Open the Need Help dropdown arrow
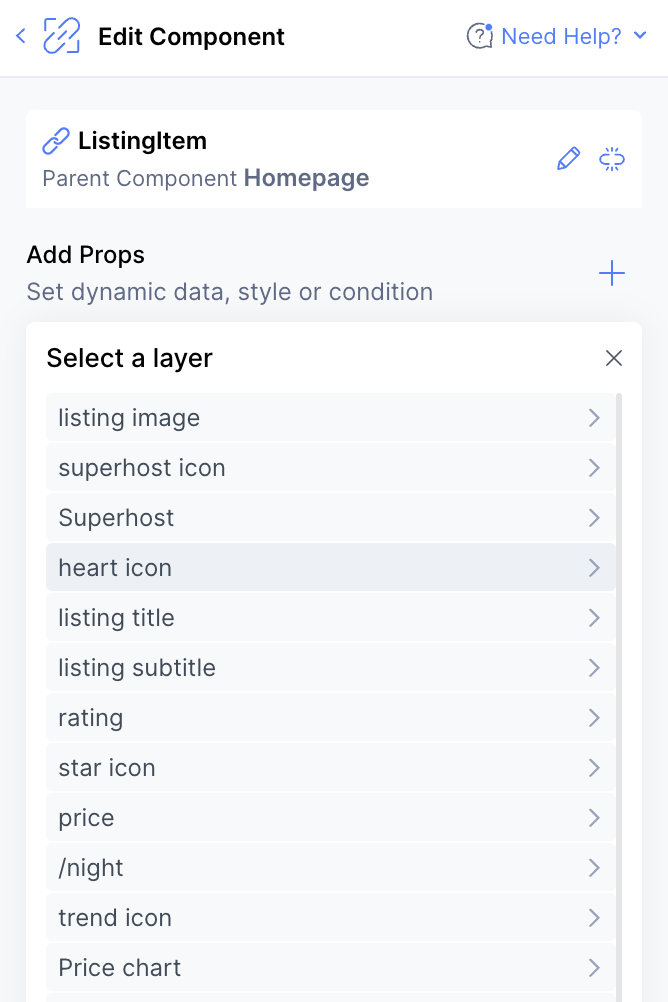This screenshot has width=668, height=1002. point(640,35)
